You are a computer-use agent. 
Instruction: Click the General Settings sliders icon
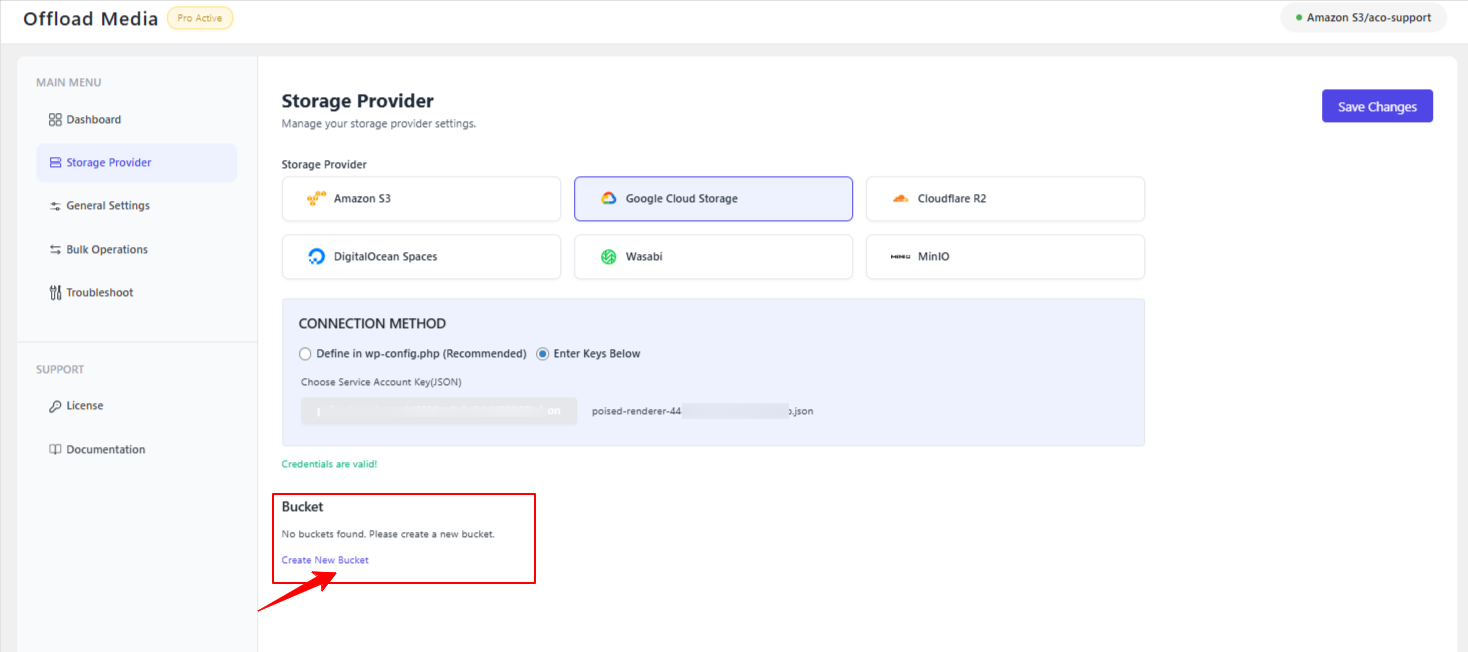click(55, 206)
